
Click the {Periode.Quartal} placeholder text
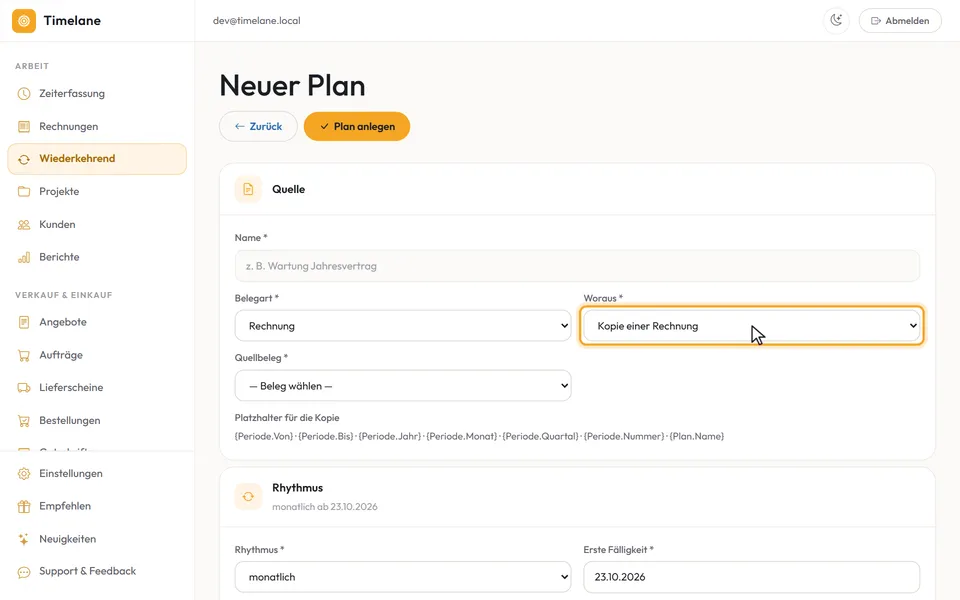(x=540, y=437)
